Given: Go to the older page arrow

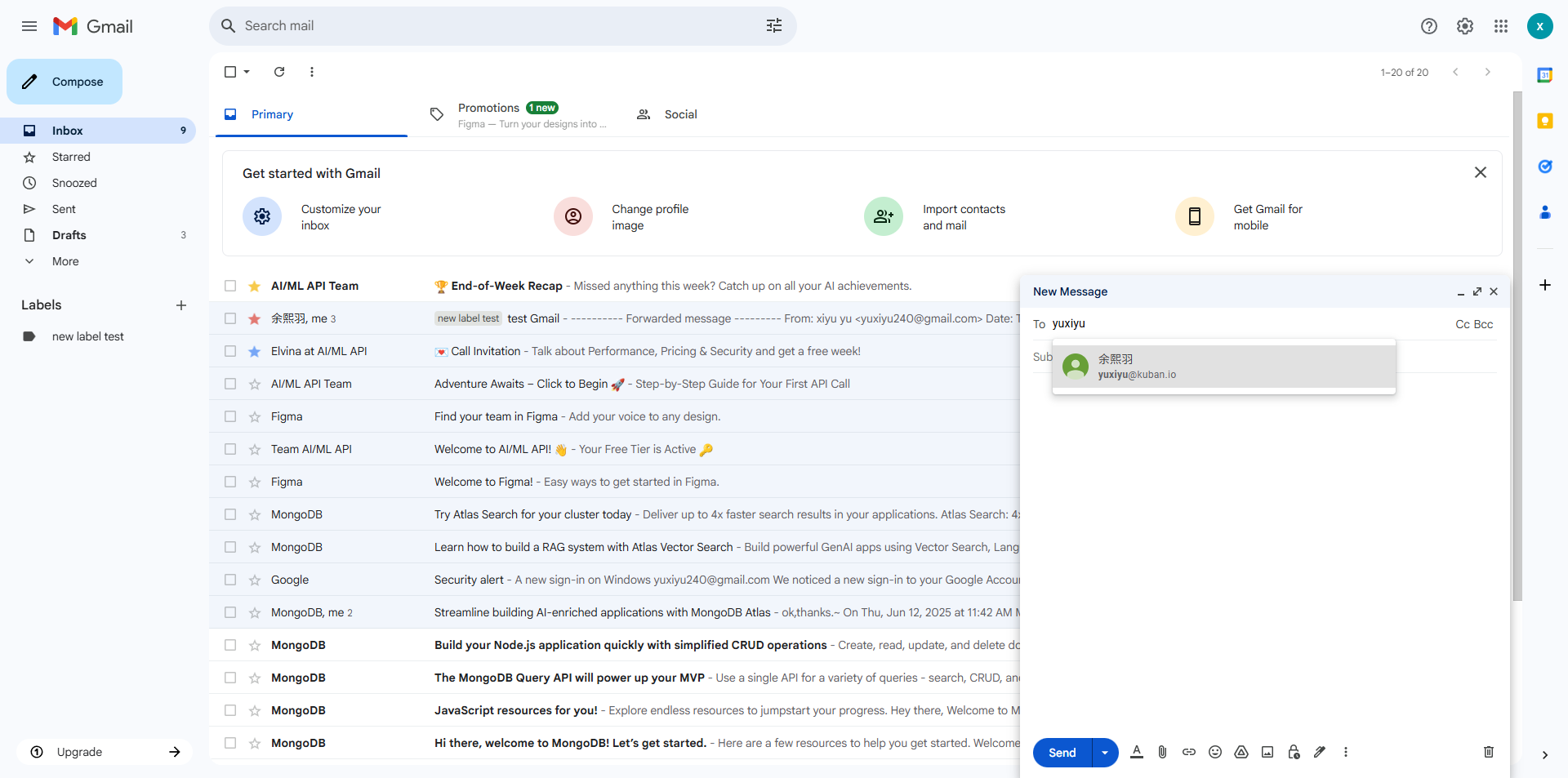Looking at the screenshot, I should point(1488,72).
